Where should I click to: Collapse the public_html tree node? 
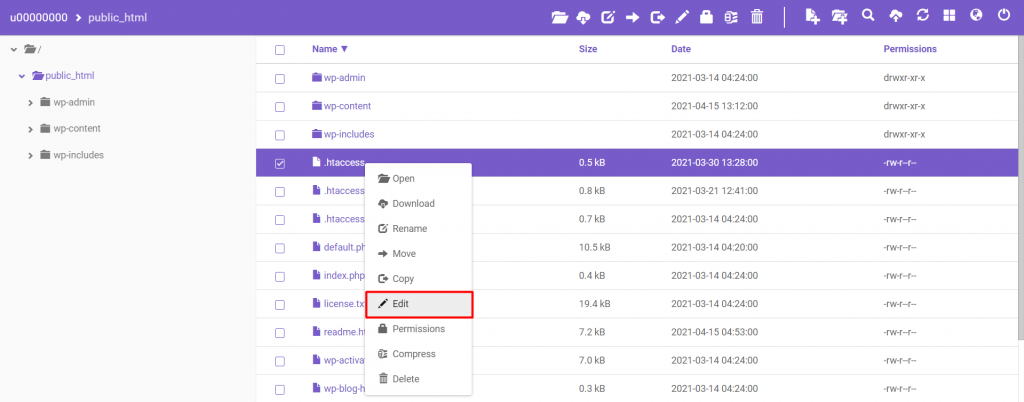pos(22,76)
